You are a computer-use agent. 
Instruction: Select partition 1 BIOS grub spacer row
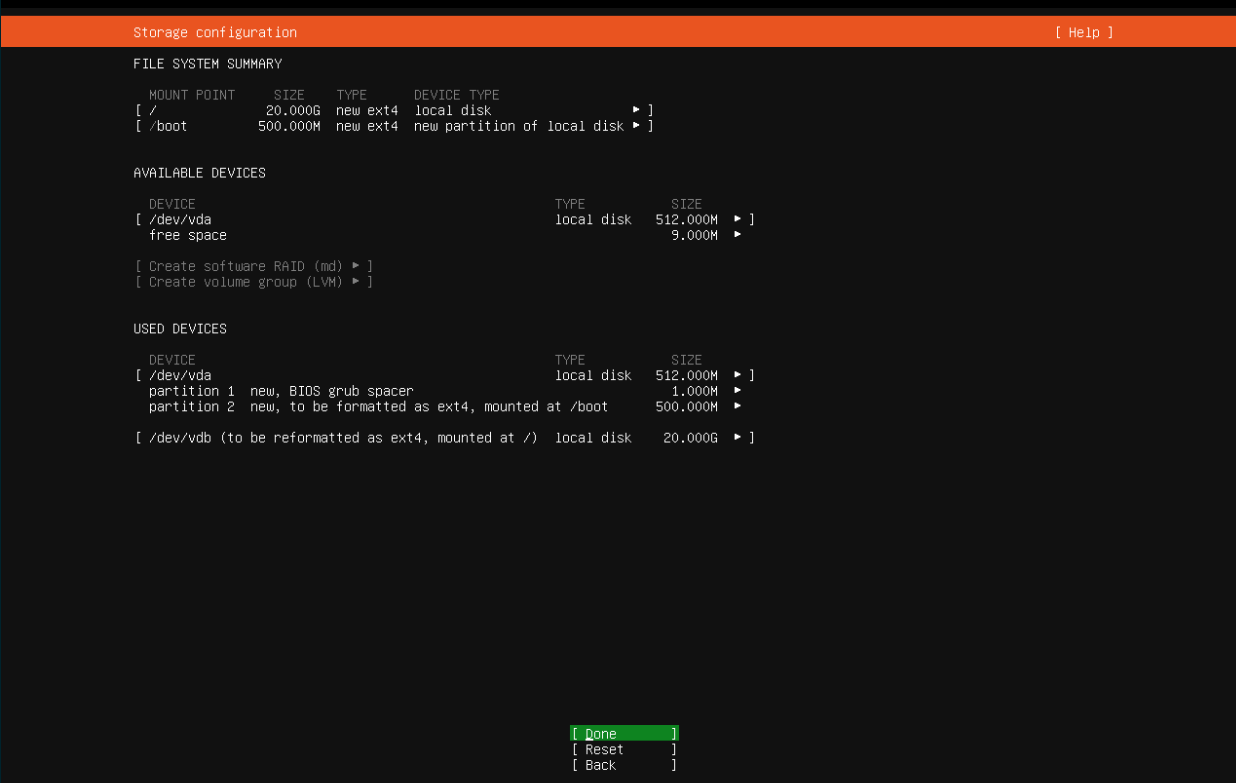click(x=281, y=391)
